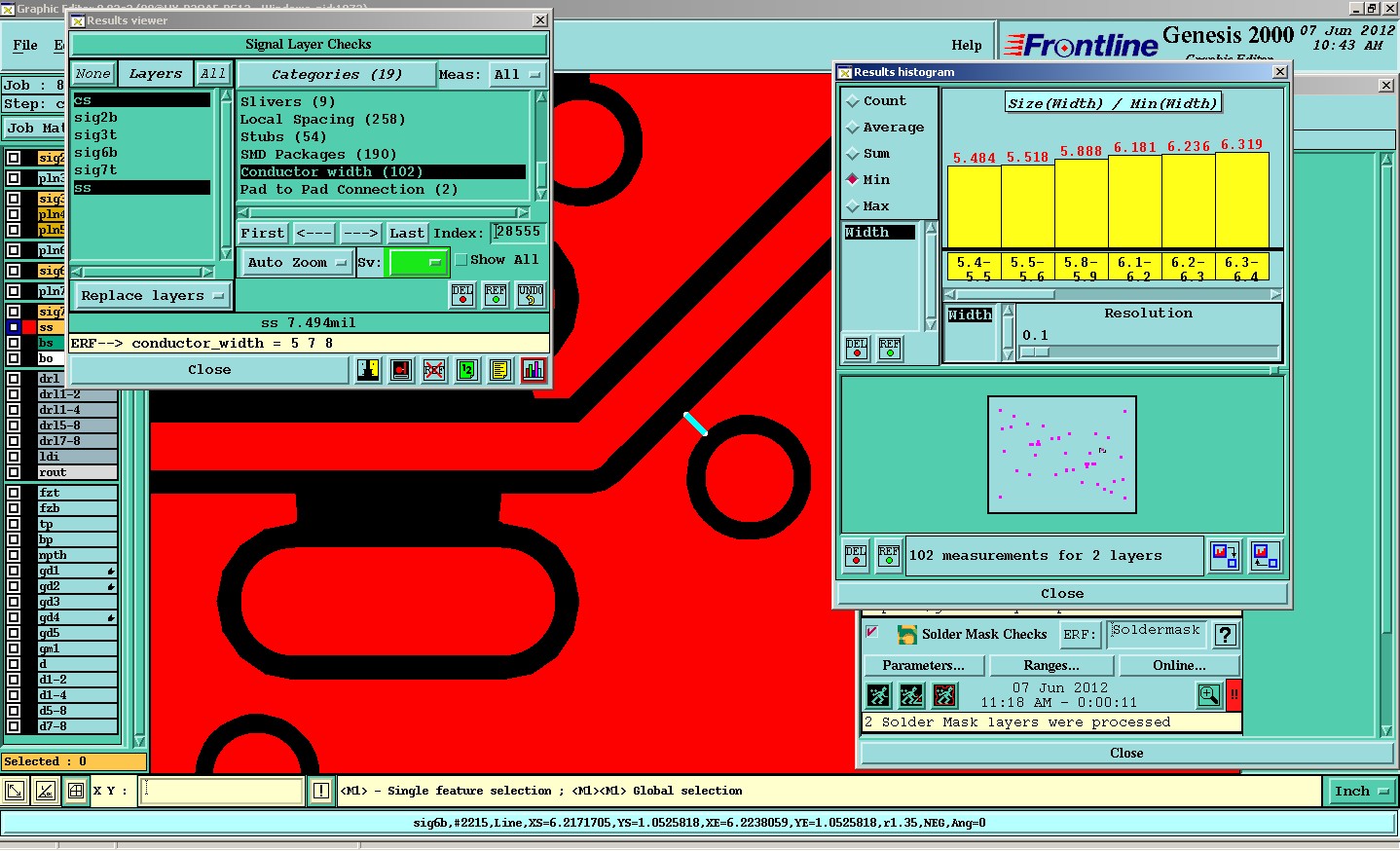
Task: Click measurement scatter map thumbnail
Action: coord(1062,455)
